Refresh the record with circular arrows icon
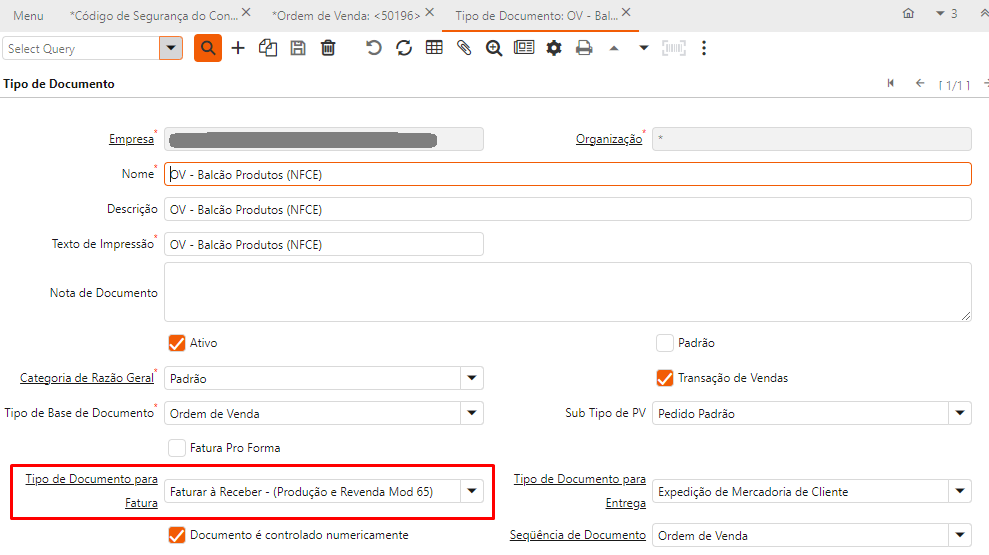Viewport: 989px width, 555px height. [404, 48]
